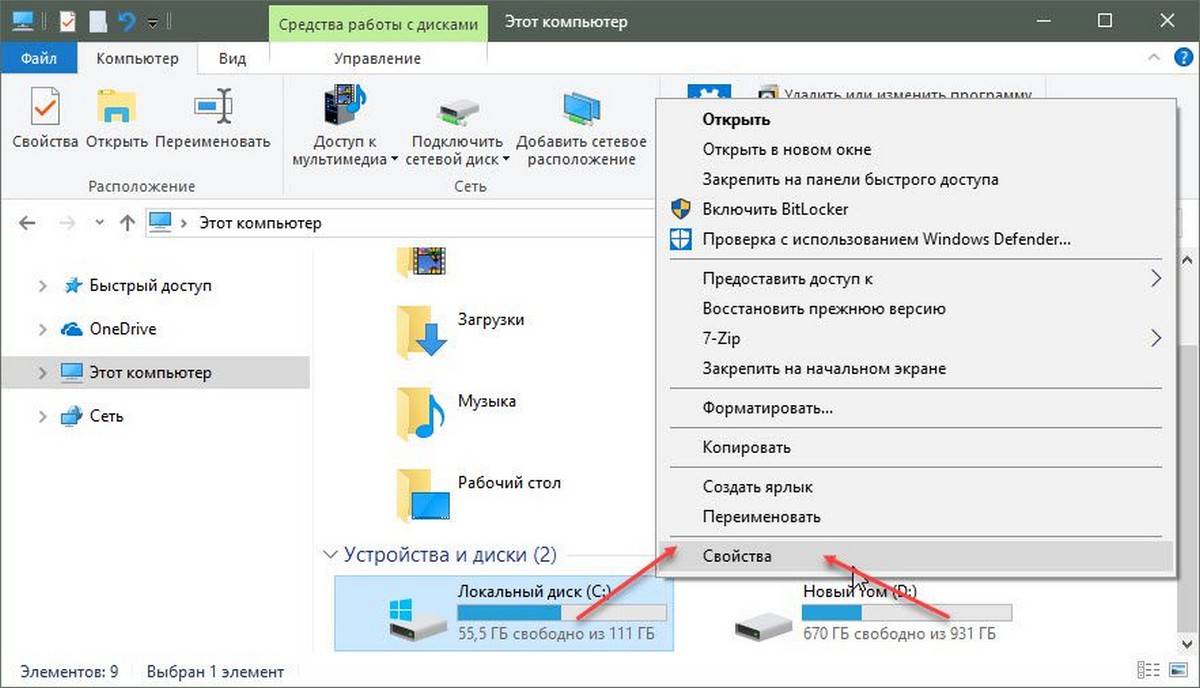Choose Включить BitLocker in context menu
This screenshot has width=1200, height=688.
(x=915, y=209)
